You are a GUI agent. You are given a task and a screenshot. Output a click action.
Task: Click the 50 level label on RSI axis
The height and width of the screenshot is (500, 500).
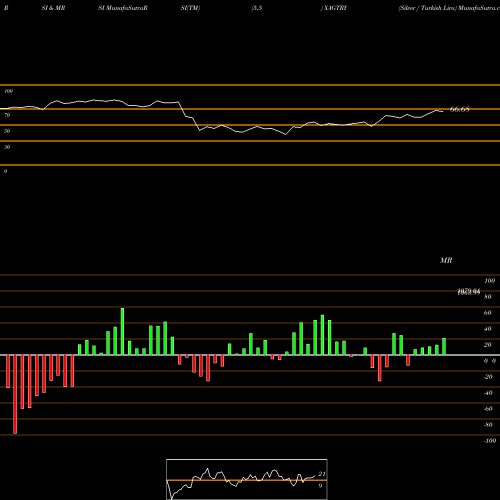tap(7, 131)
